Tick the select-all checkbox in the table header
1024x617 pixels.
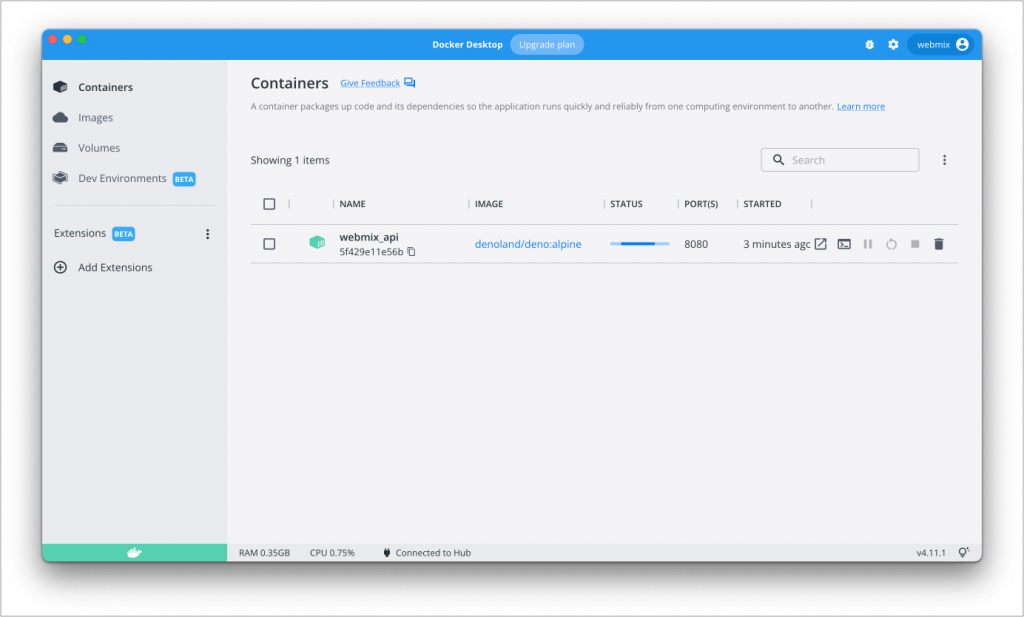(x=269, y=204)
